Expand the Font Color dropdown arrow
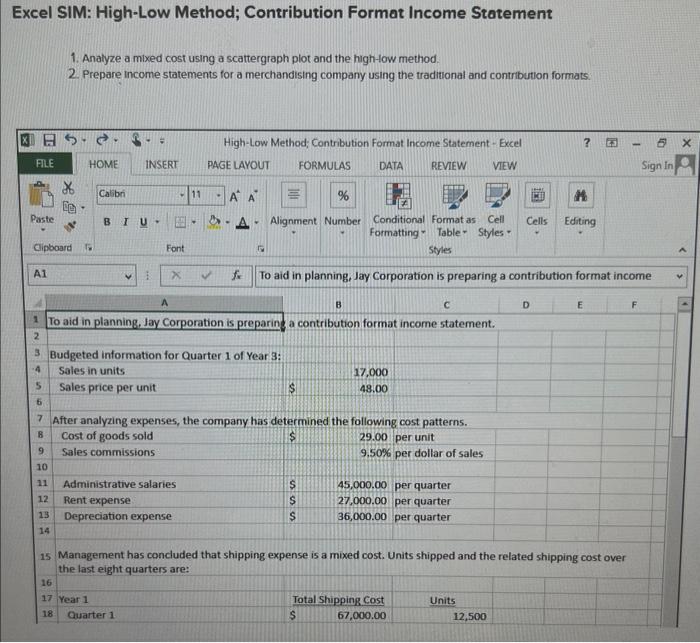 (x=256, y=222)
